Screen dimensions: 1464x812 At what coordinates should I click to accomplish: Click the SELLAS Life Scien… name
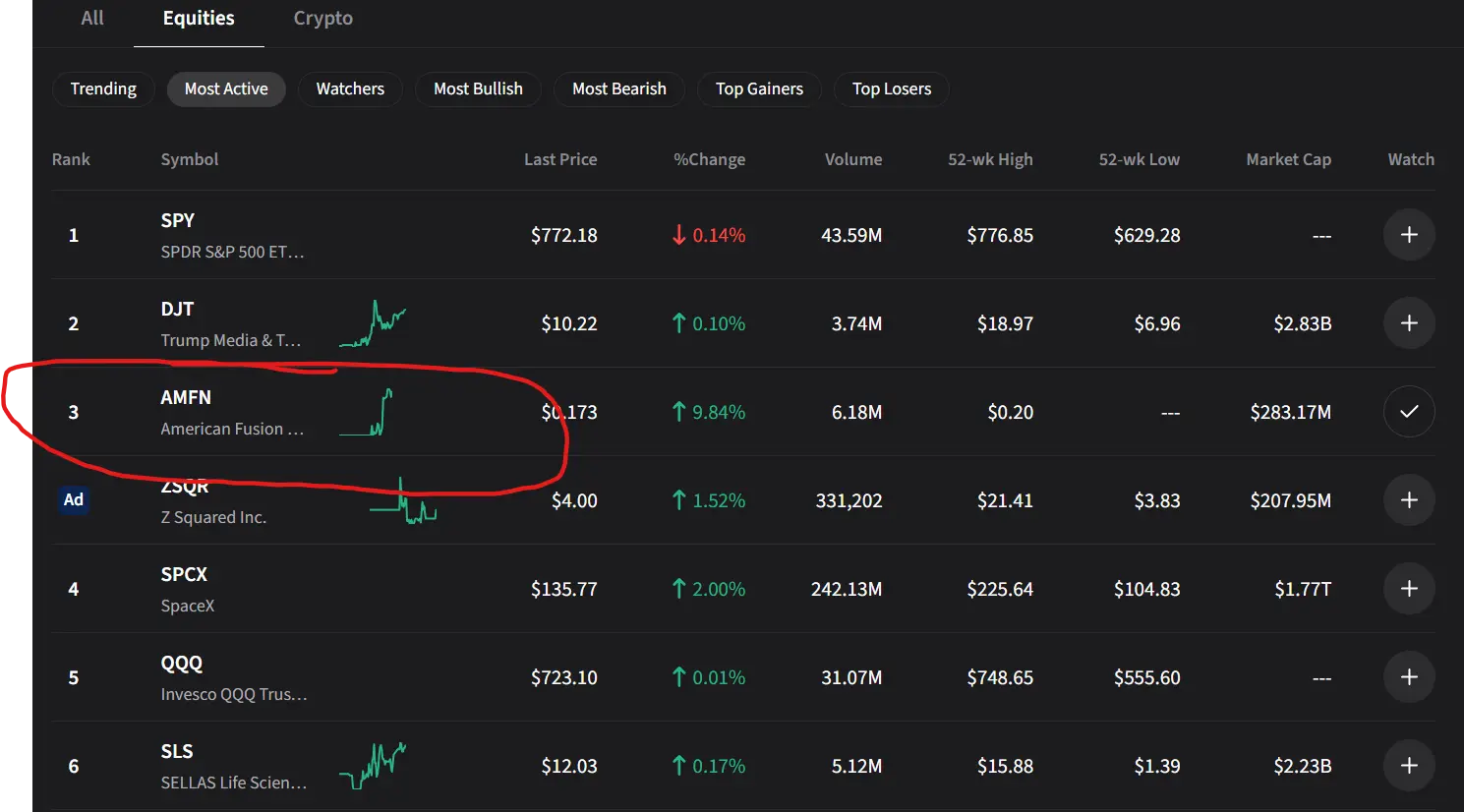coord(234,783)
